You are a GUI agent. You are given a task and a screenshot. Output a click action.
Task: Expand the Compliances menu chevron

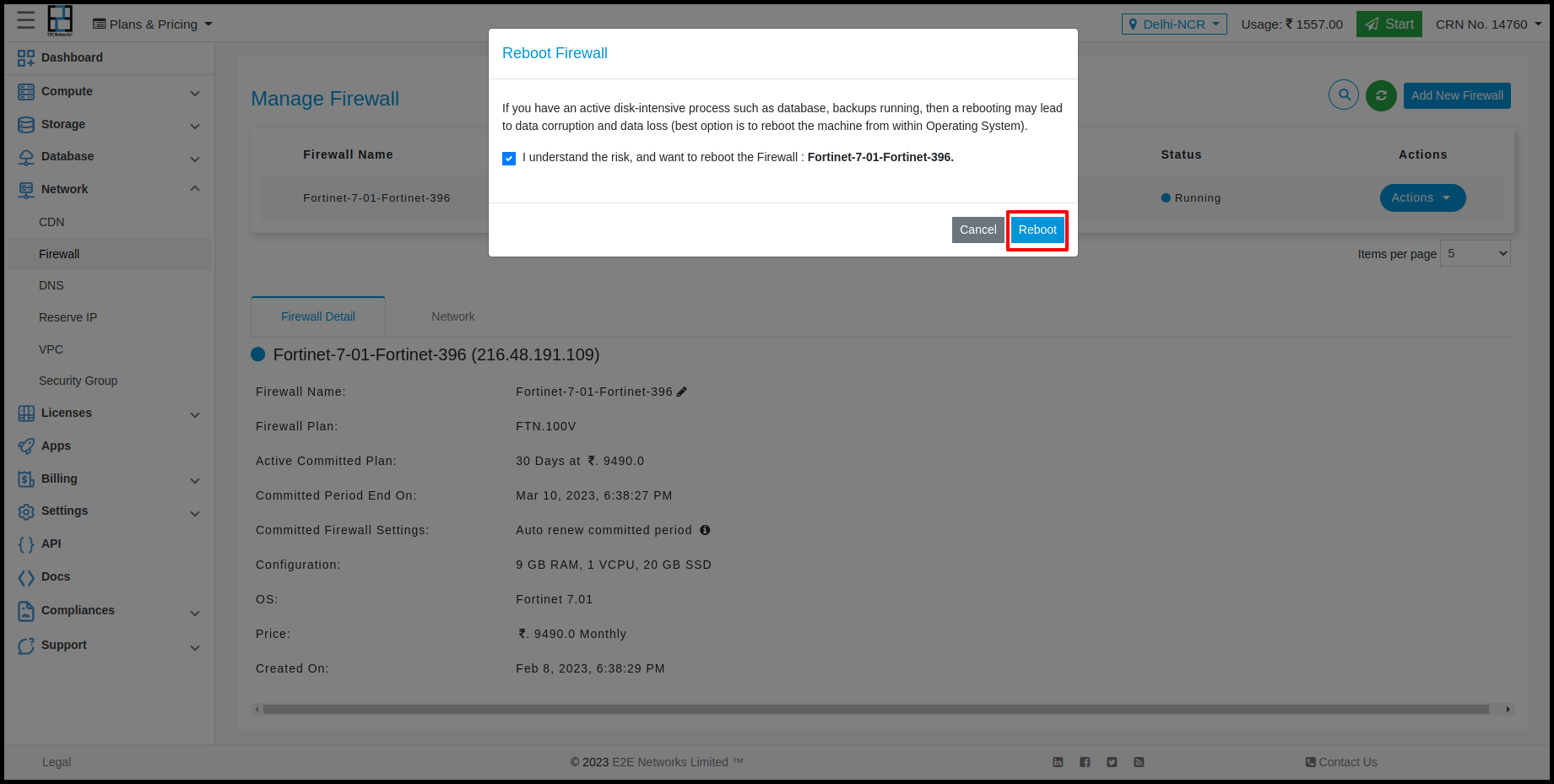point(195,613)
